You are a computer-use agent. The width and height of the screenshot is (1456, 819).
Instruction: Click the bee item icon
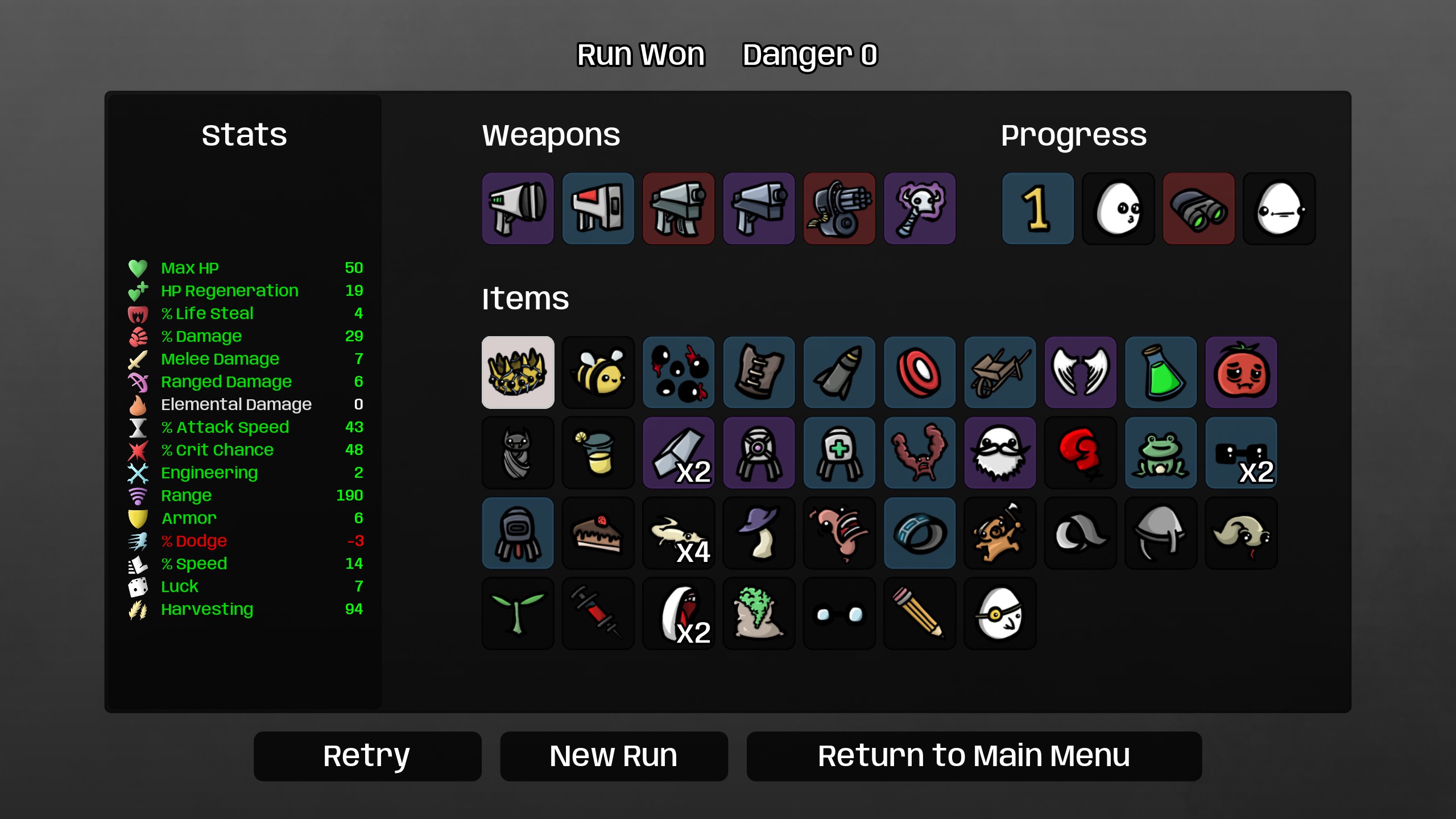(598, 373)
